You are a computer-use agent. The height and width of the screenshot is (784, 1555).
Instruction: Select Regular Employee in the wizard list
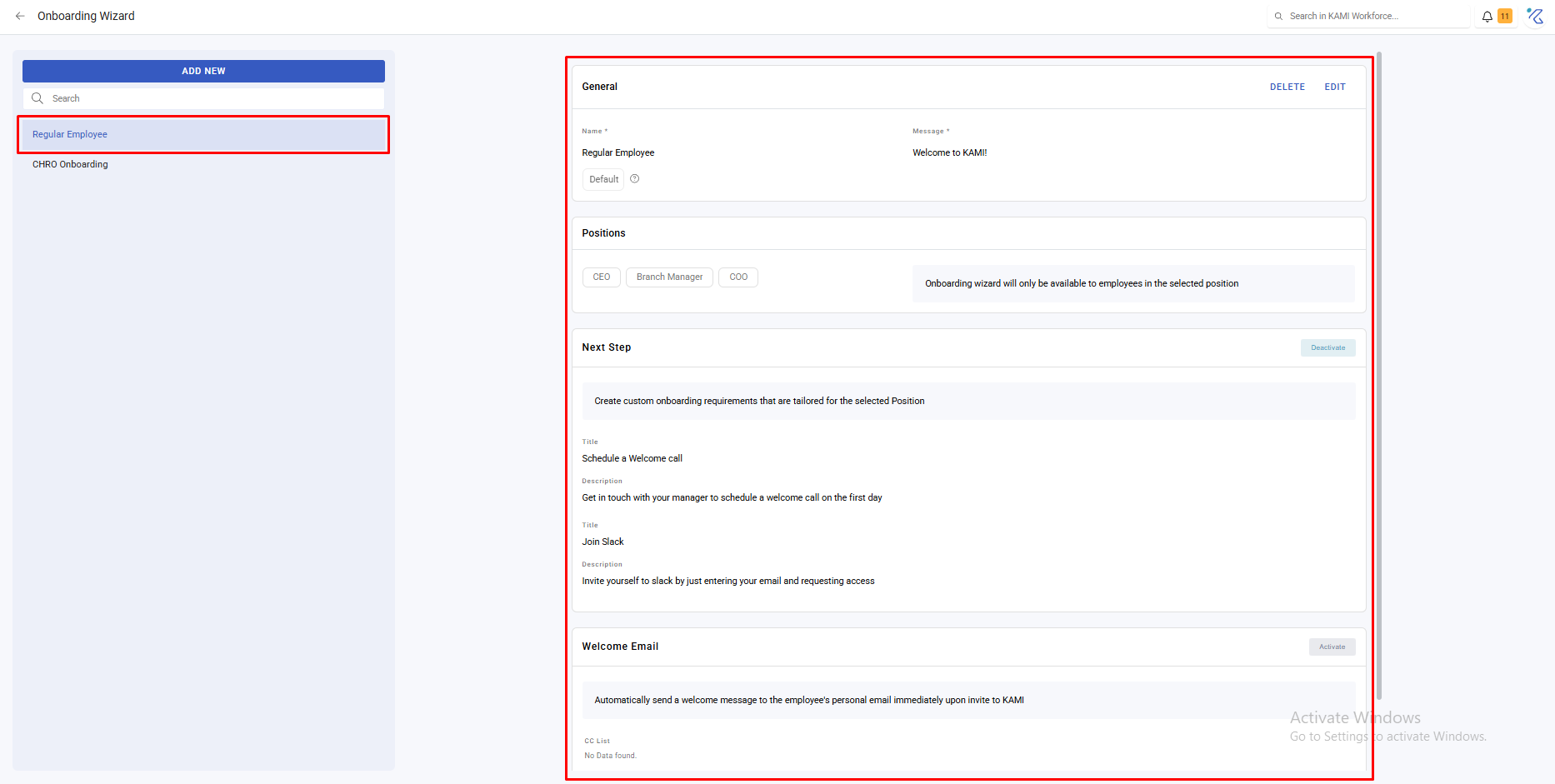tap(203, 134)
